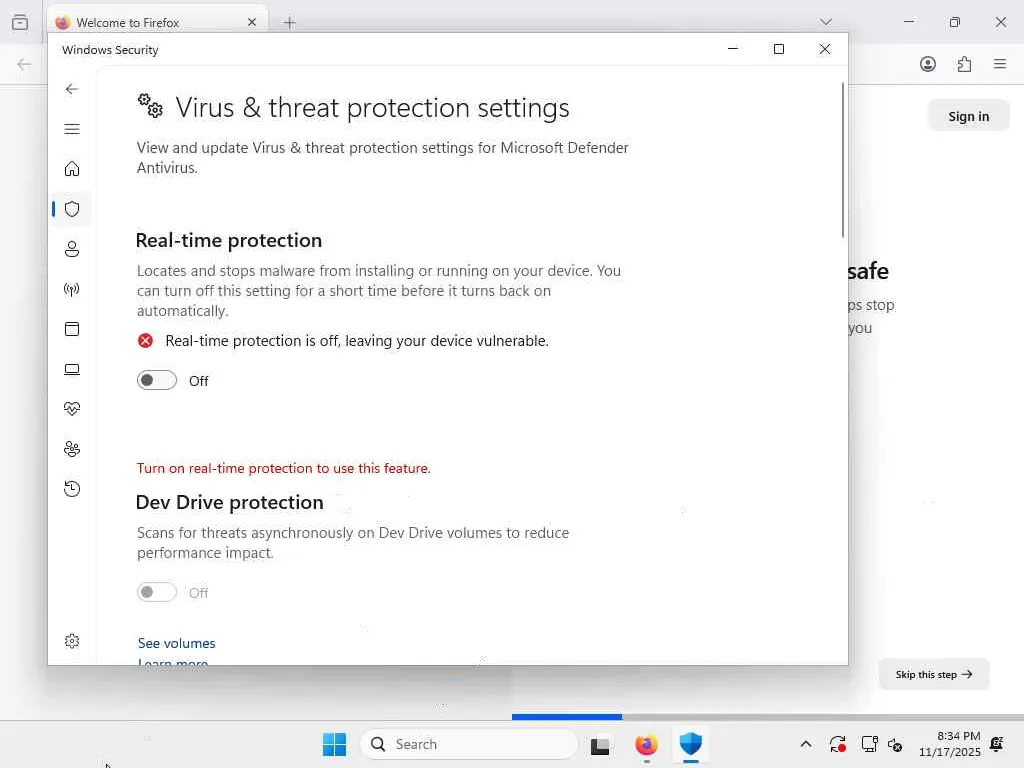This screenshot has width=1024, height=768.
Task: Open Device security laptop icon
Action: click(72, 370)
